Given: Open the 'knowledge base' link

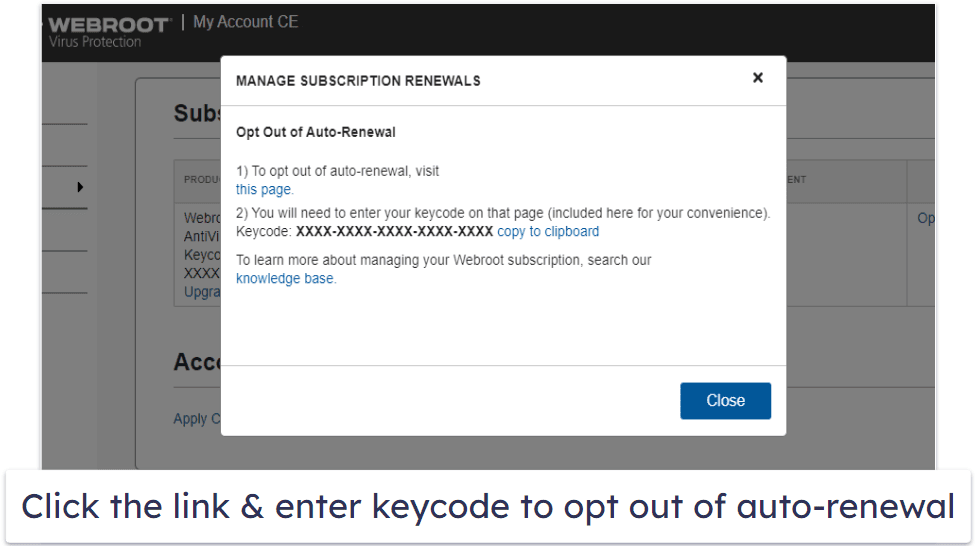Looking at the screenshot, I should 285,279.
